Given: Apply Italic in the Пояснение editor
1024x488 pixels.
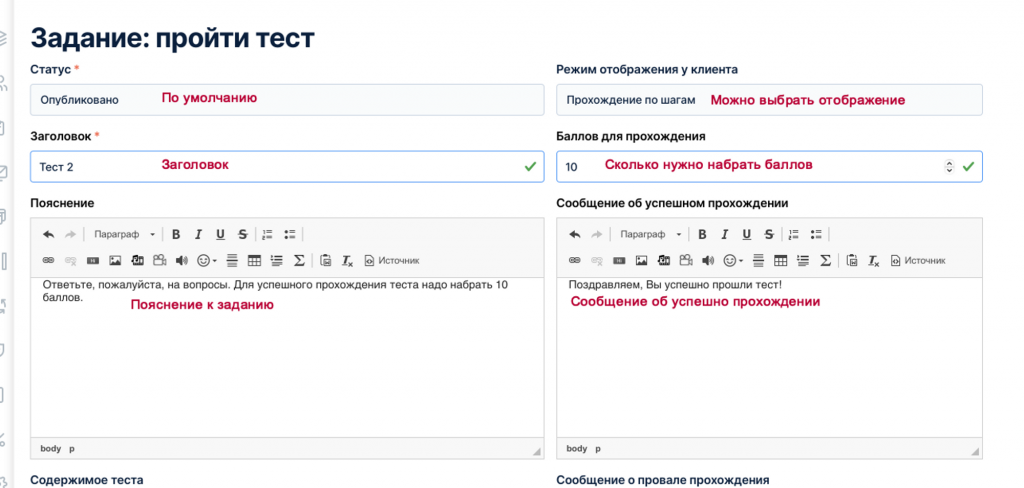Looking at the screenshot, I should click(x=198, y=235).
